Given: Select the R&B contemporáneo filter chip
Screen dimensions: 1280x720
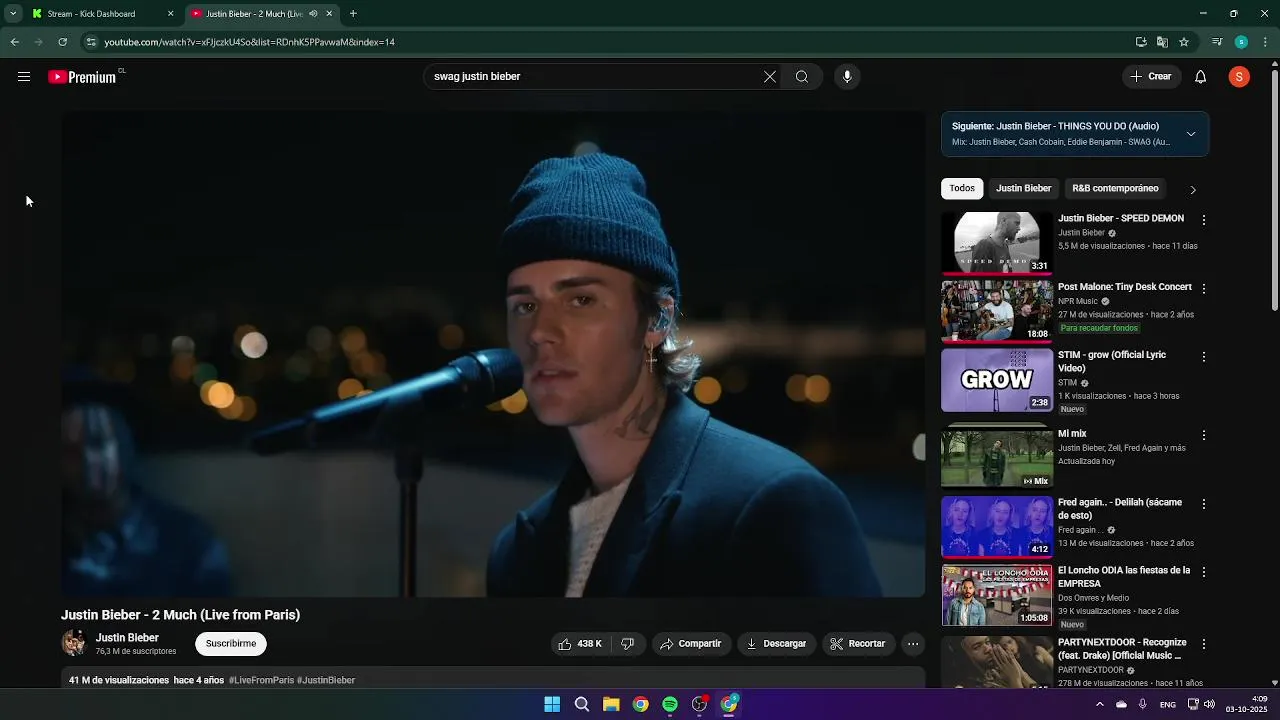Looking at the screenshot, I should pyautogui.click(x=1115, y=188).
